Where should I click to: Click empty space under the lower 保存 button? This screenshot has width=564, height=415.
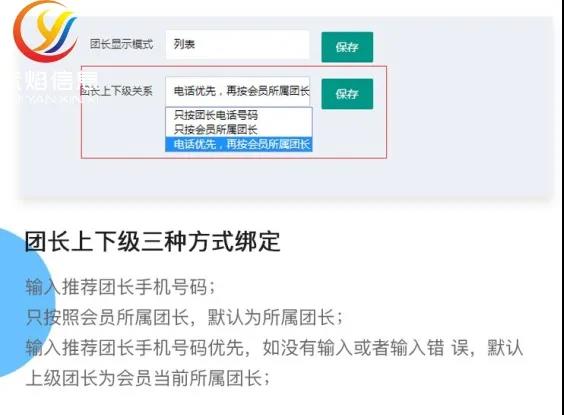point(347,133)
